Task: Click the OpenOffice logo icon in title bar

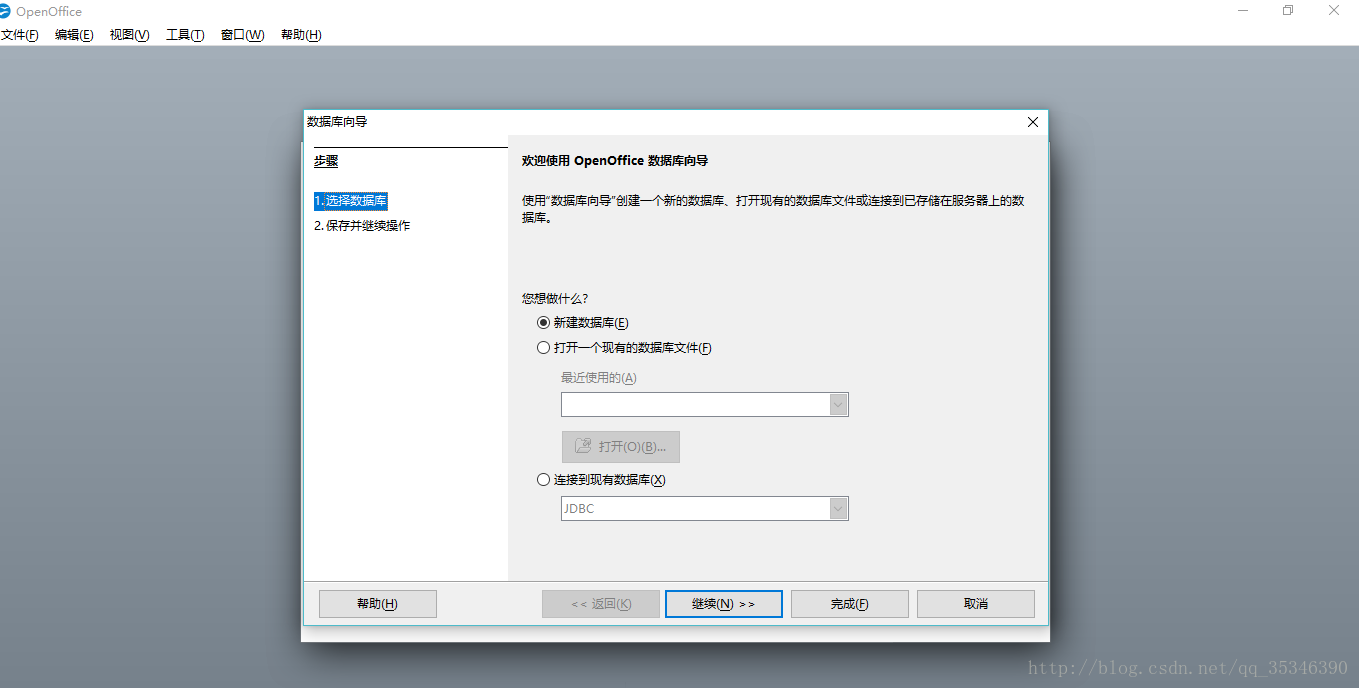Action: click(x=6, y=11)
